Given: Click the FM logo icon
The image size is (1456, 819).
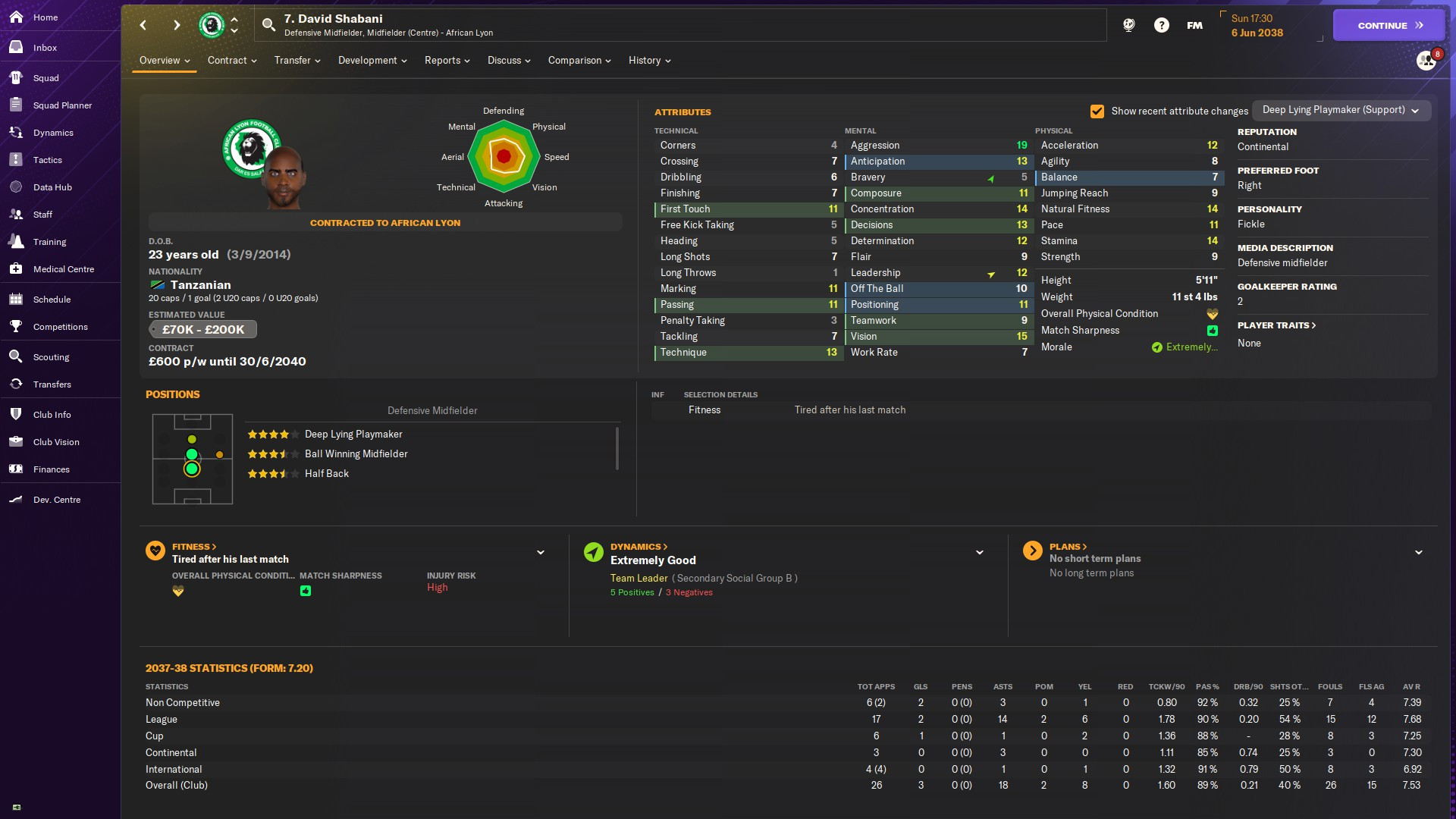Looking at the screenshot, I should tap(1194, 25).
